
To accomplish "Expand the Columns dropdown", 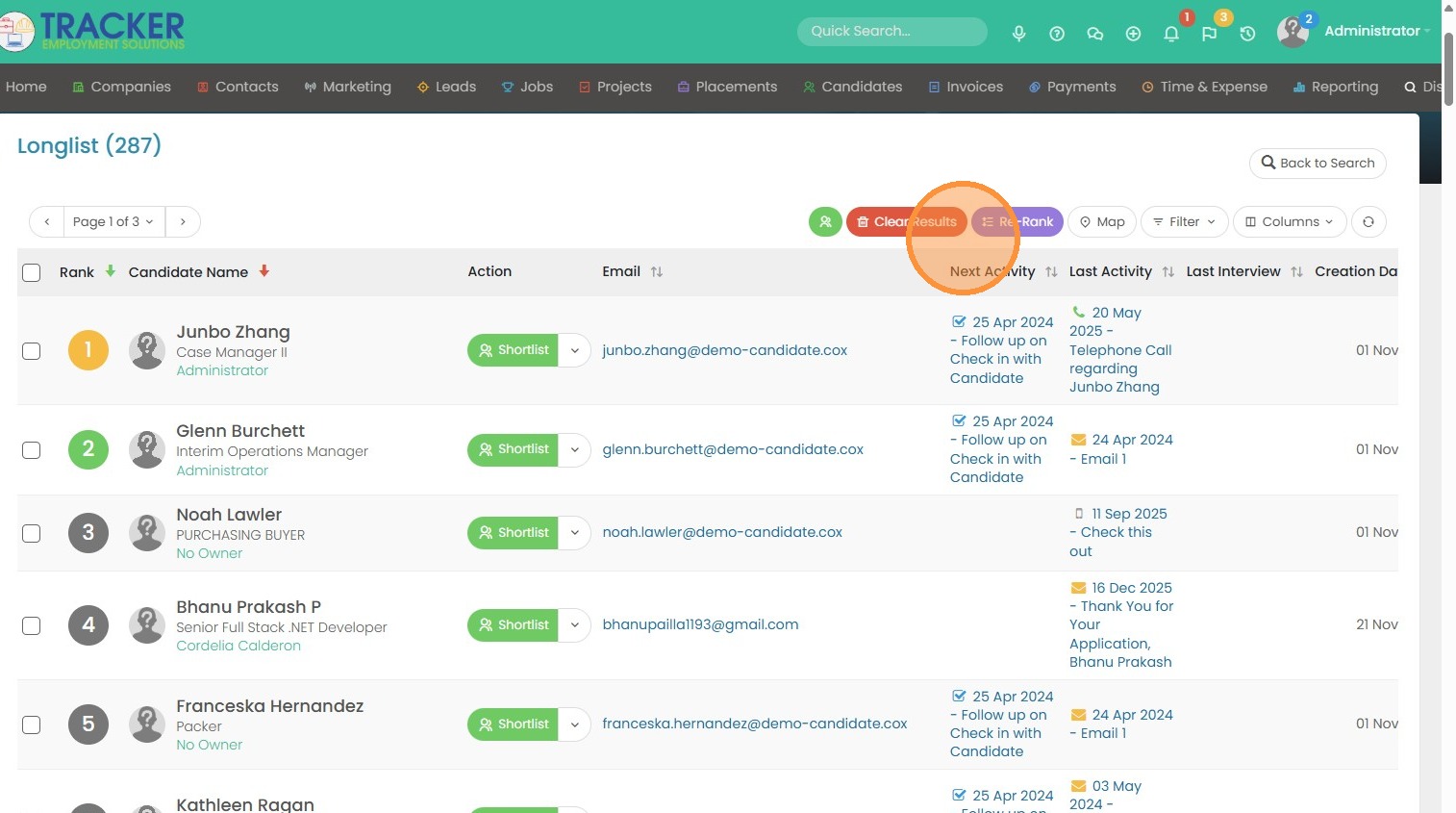I will 1289,222.
